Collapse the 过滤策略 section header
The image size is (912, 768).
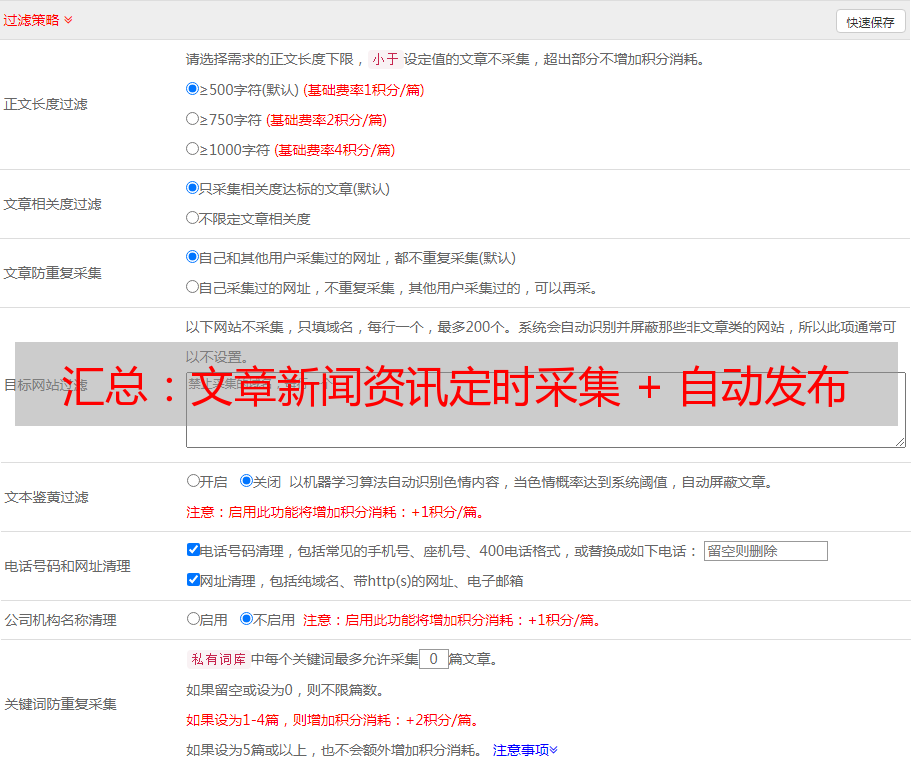pyautogui.click(x=38, y=20)
